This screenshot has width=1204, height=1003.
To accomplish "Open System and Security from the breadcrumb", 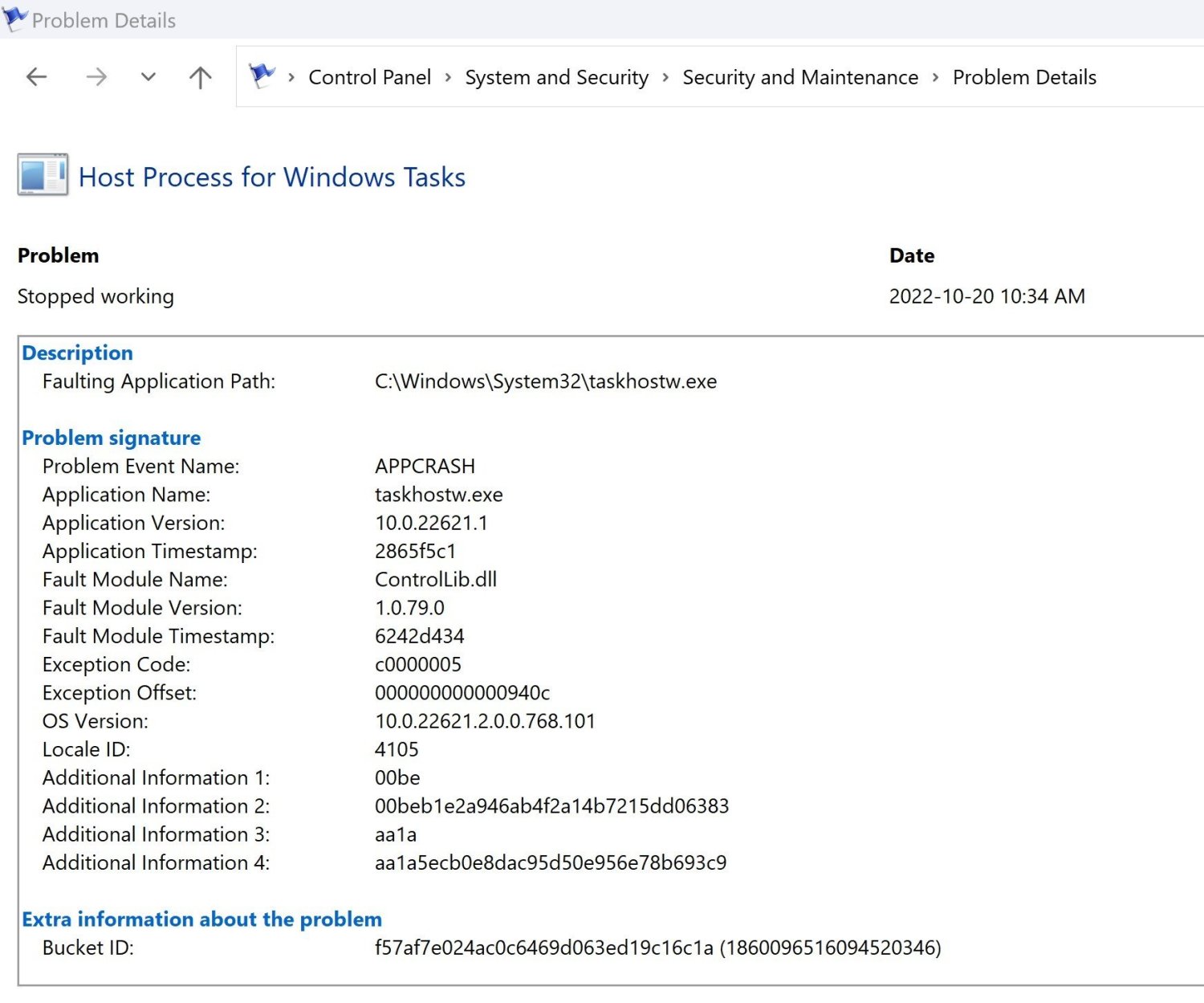I will coord(556,77).
